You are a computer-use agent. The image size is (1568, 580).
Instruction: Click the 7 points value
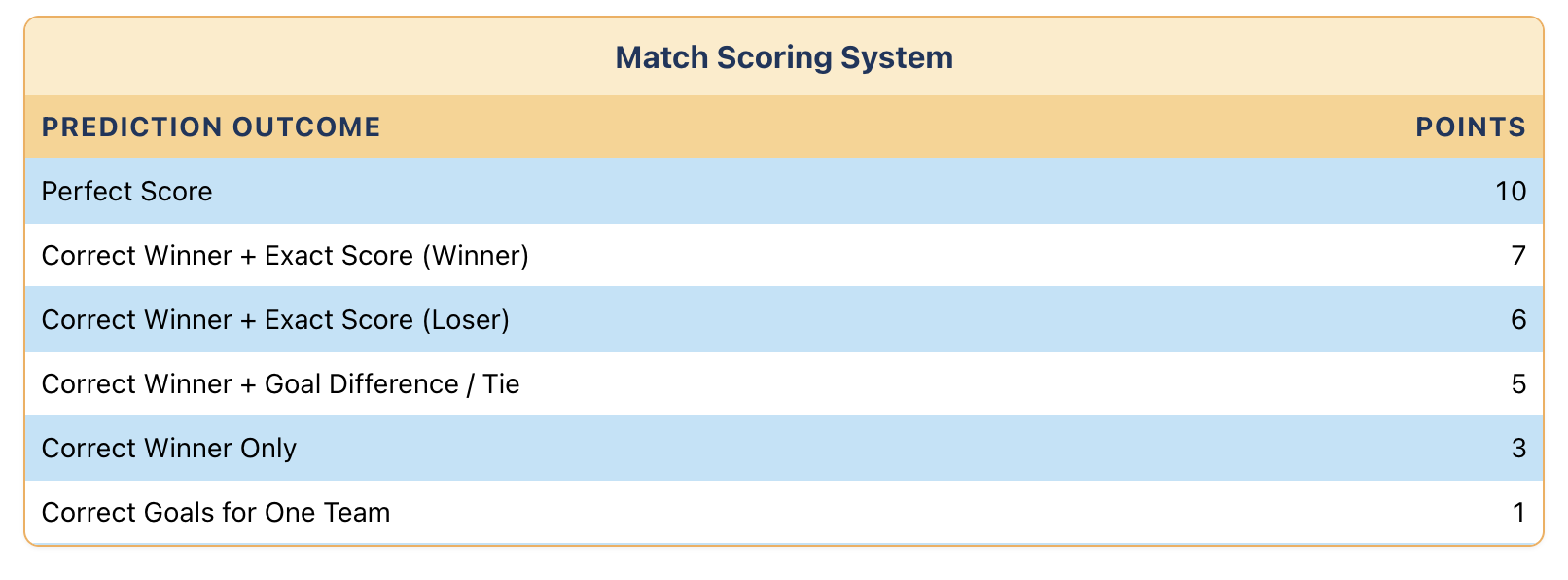(1518, 255)
